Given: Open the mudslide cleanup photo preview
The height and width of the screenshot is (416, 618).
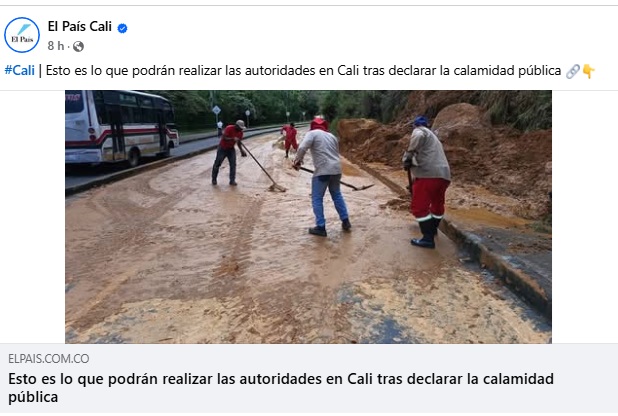Looking at the screenshot, I should [308, 217].
